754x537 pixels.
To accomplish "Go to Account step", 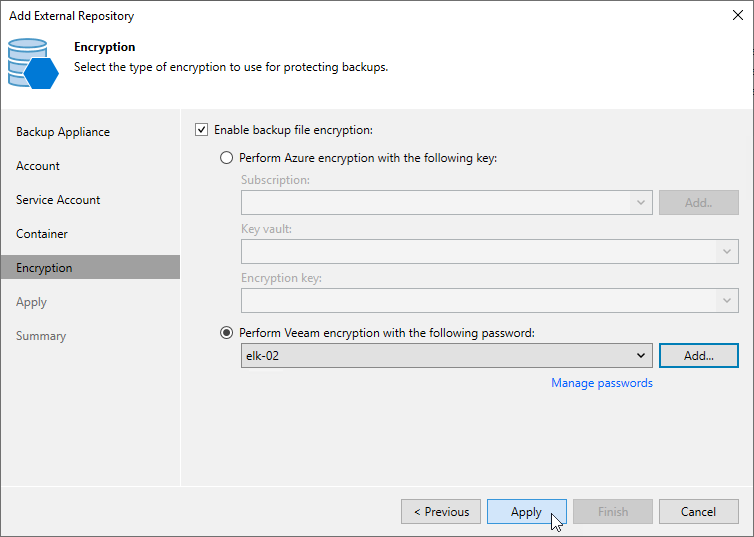I will (38, 166).
